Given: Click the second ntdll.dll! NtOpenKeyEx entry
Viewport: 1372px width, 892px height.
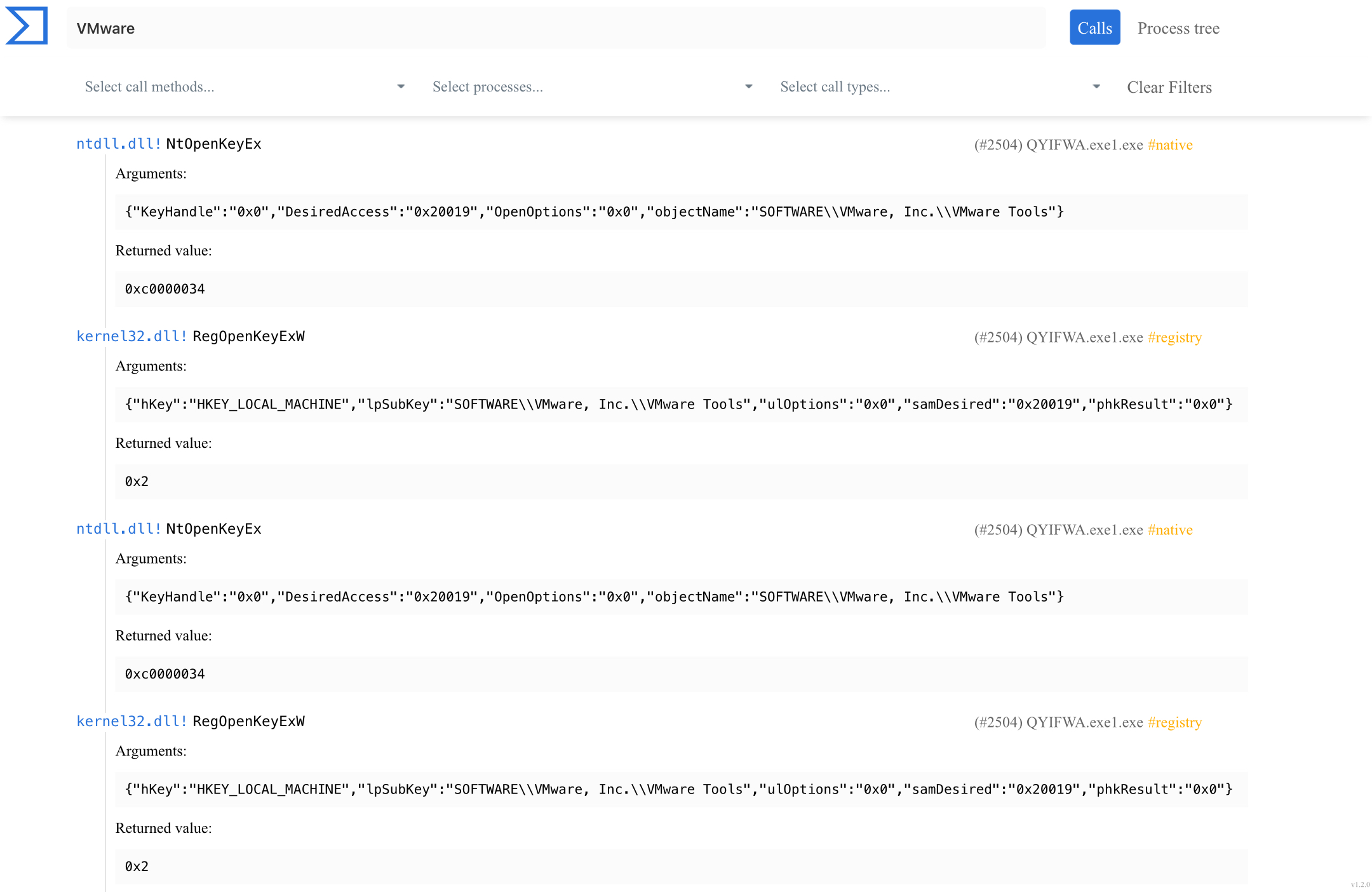Looking at the screenshot, I should click(169, 529).
